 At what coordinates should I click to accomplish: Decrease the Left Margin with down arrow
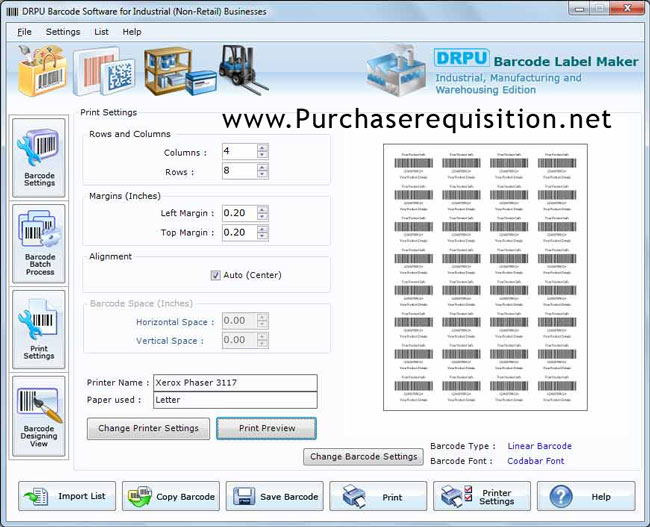(x=262, y=217)
